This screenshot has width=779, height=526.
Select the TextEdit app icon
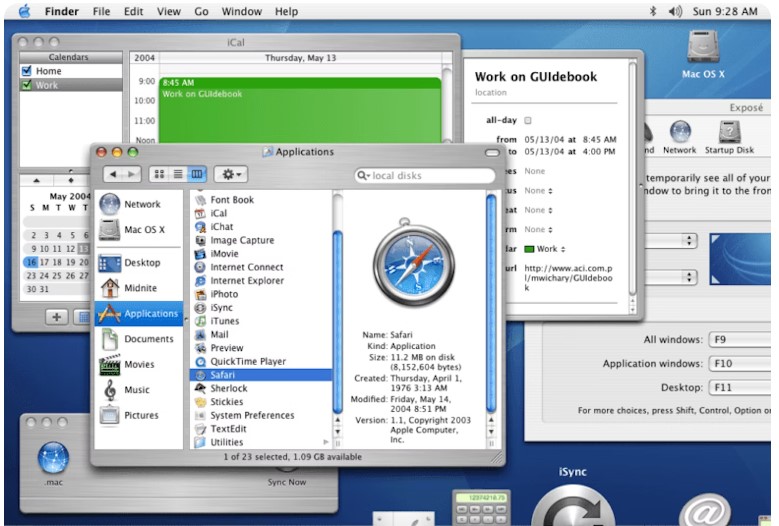tap(200, 428)
